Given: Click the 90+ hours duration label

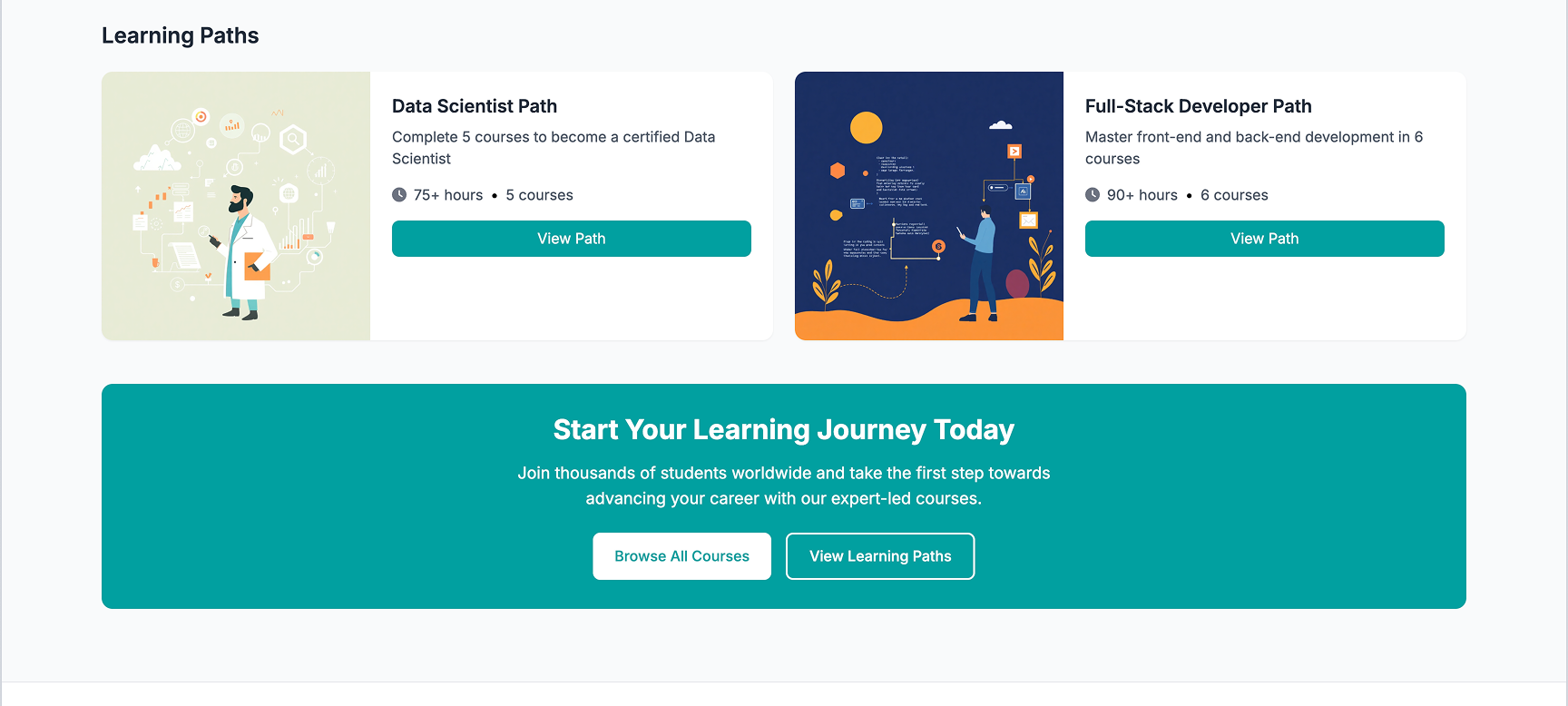Looking at the screenshot, I should pos(1142,195).
